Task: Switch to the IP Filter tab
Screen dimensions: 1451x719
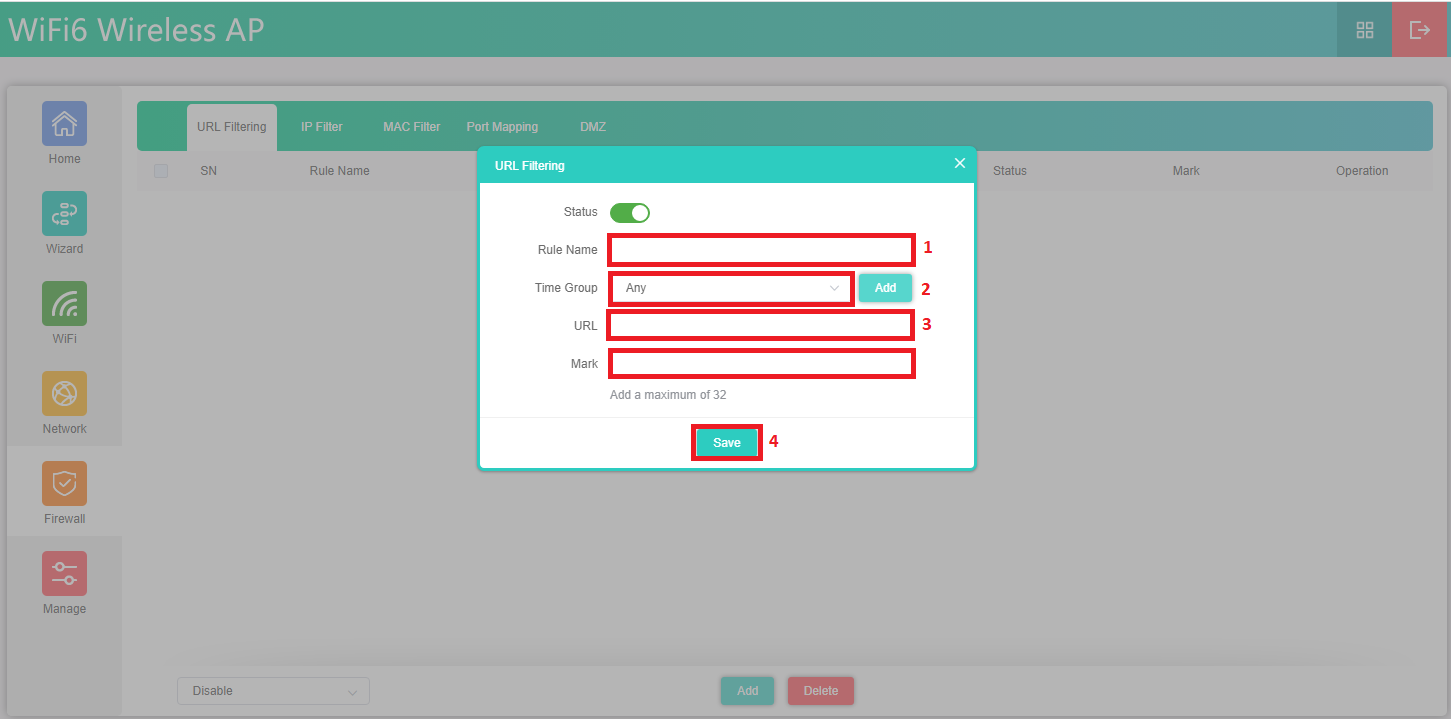Action: point(322,127)
